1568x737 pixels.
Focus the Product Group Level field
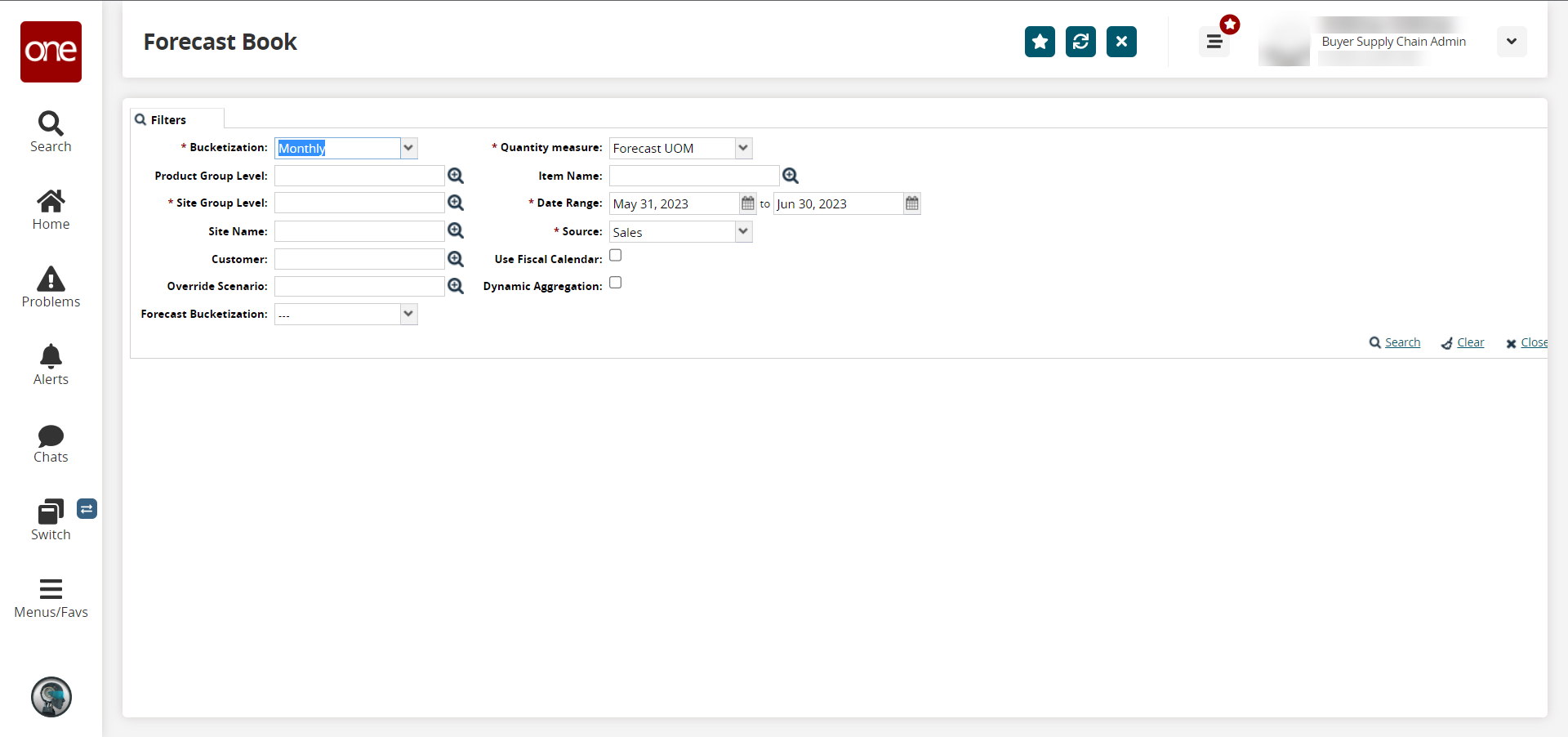[359, 176]
